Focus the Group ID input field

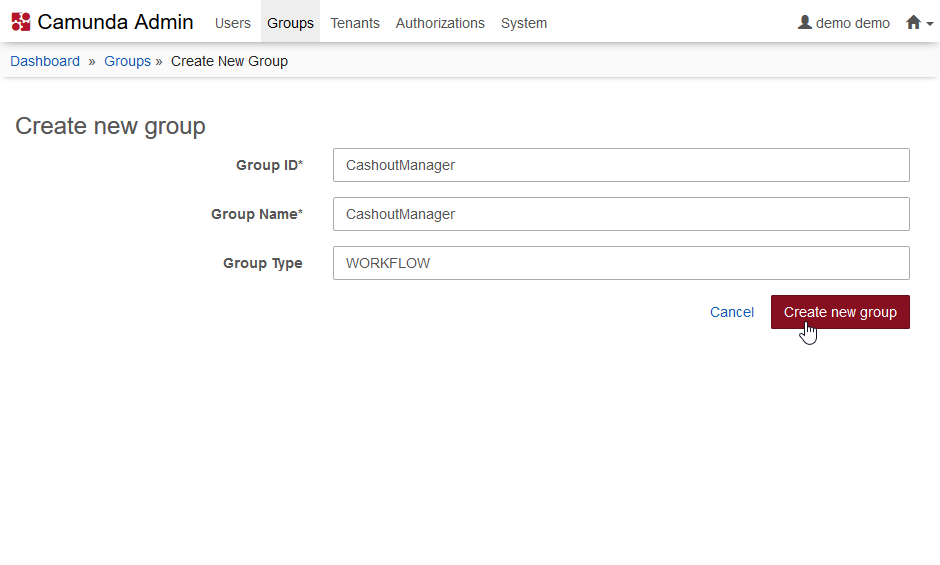point(621,165)
